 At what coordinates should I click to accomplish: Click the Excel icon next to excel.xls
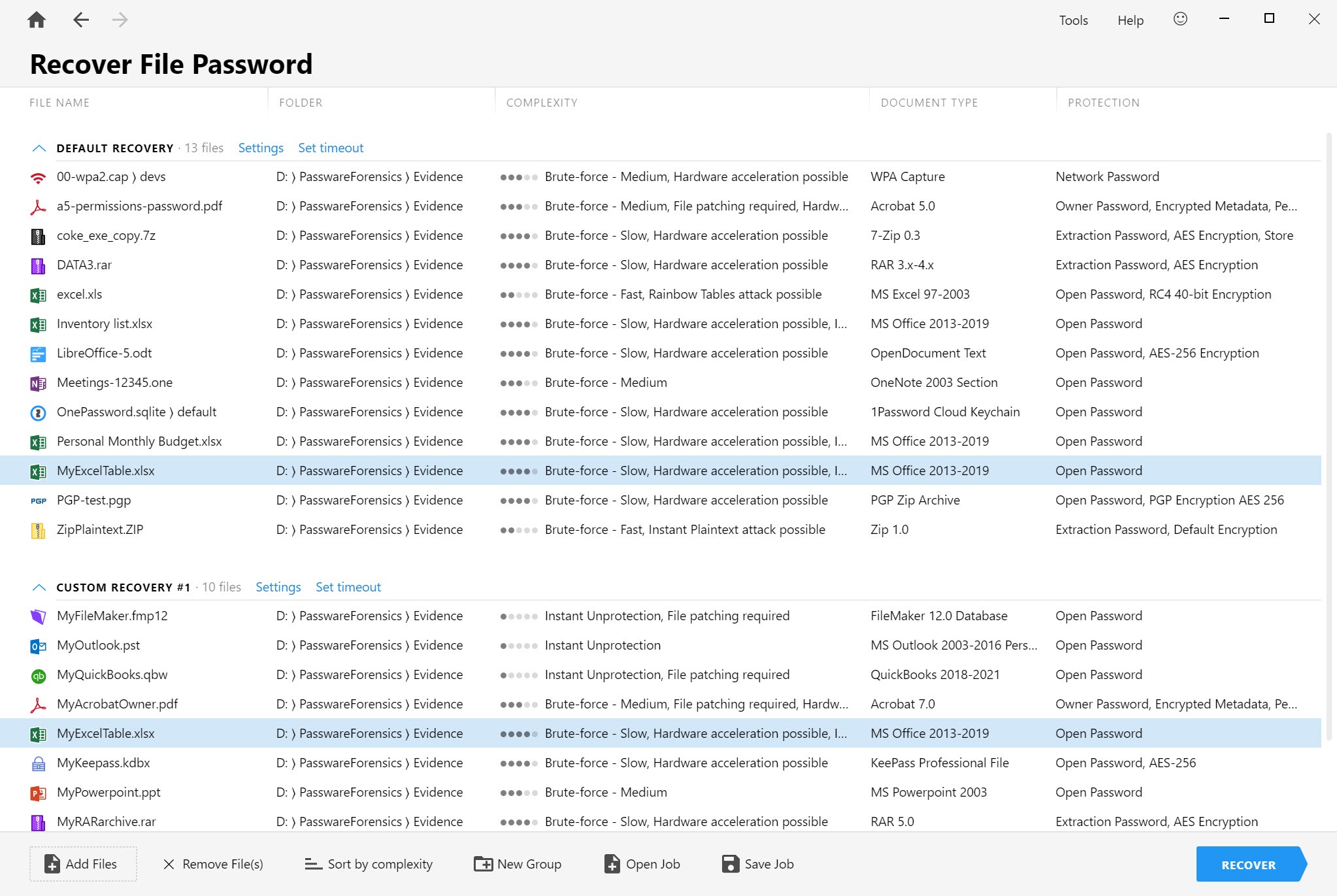point(39,295)
